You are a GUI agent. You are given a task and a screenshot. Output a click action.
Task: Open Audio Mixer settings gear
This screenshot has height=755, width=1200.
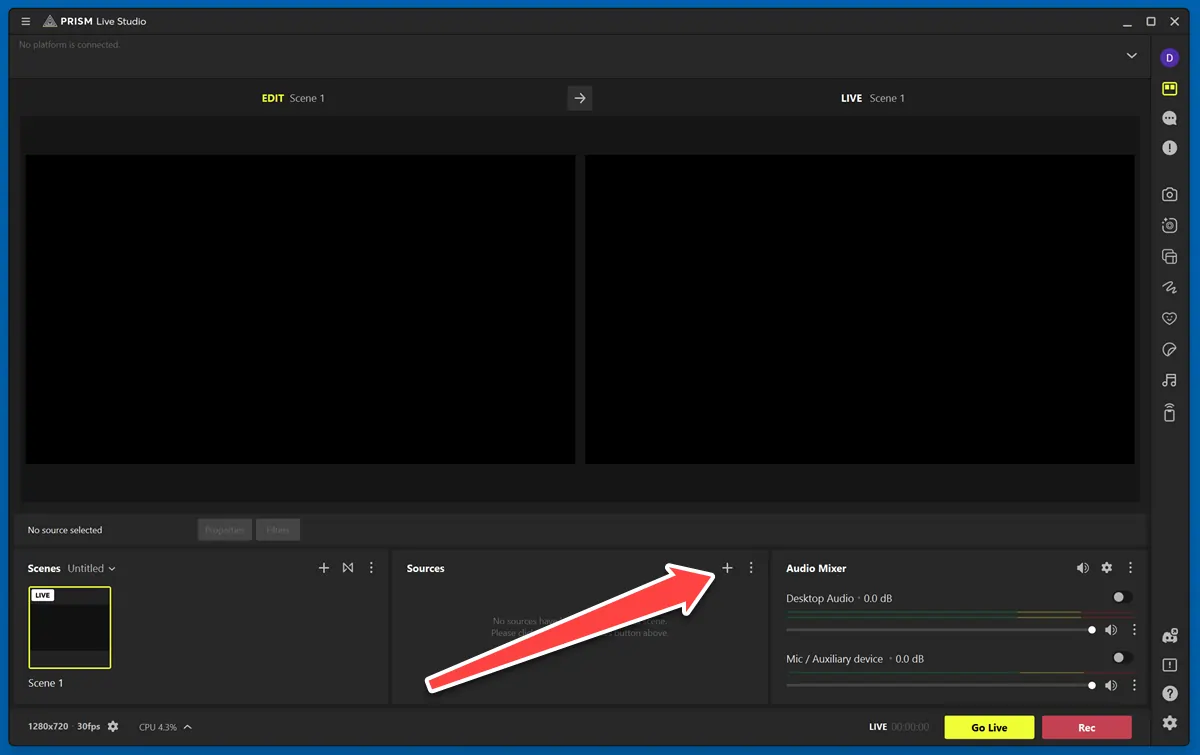click(1106, 568)
